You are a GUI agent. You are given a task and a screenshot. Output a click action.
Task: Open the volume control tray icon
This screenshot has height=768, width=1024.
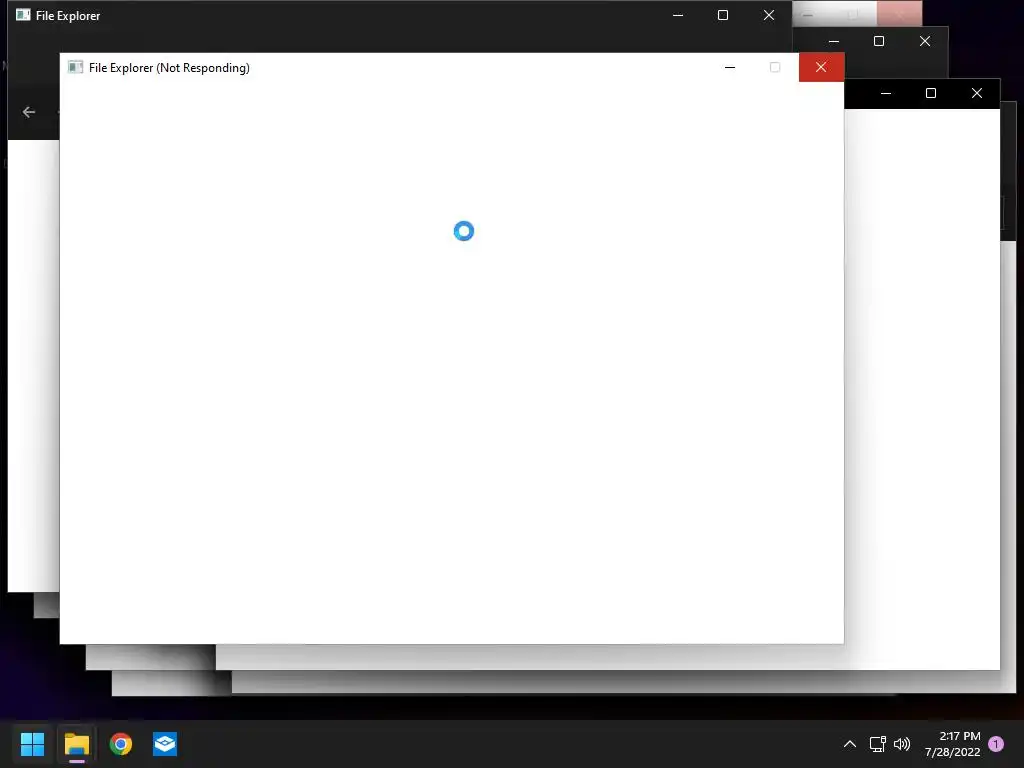(902, 744)
